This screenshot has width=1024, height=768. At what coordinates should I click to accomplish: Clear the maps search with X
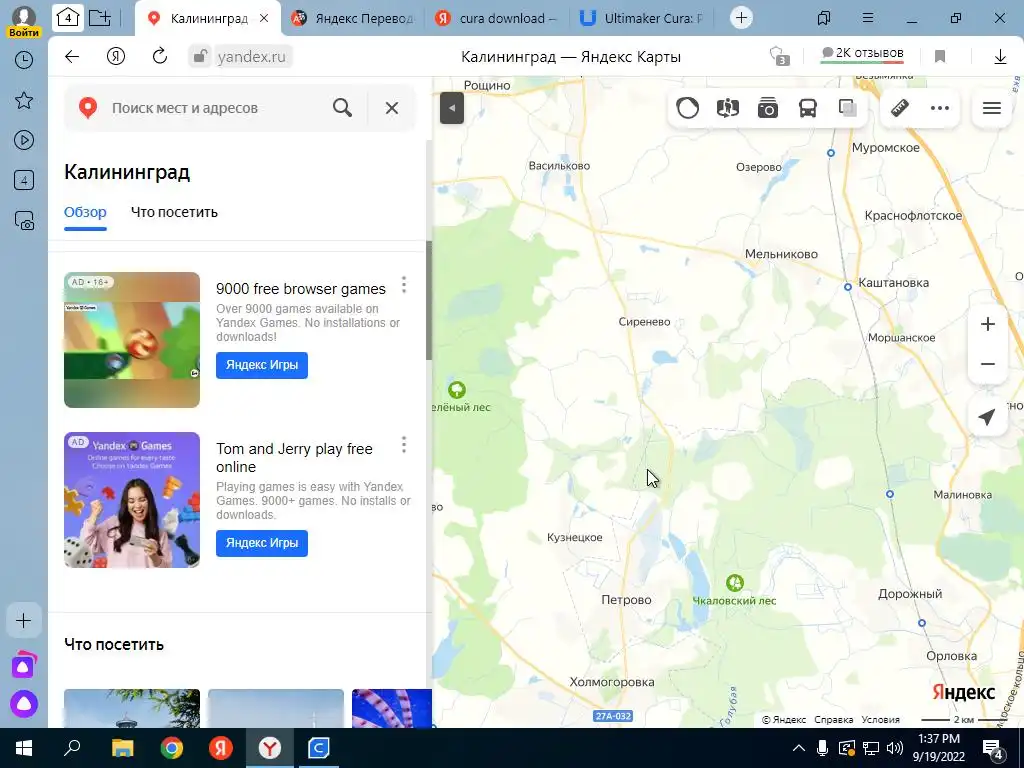click(x=392, y=108)
